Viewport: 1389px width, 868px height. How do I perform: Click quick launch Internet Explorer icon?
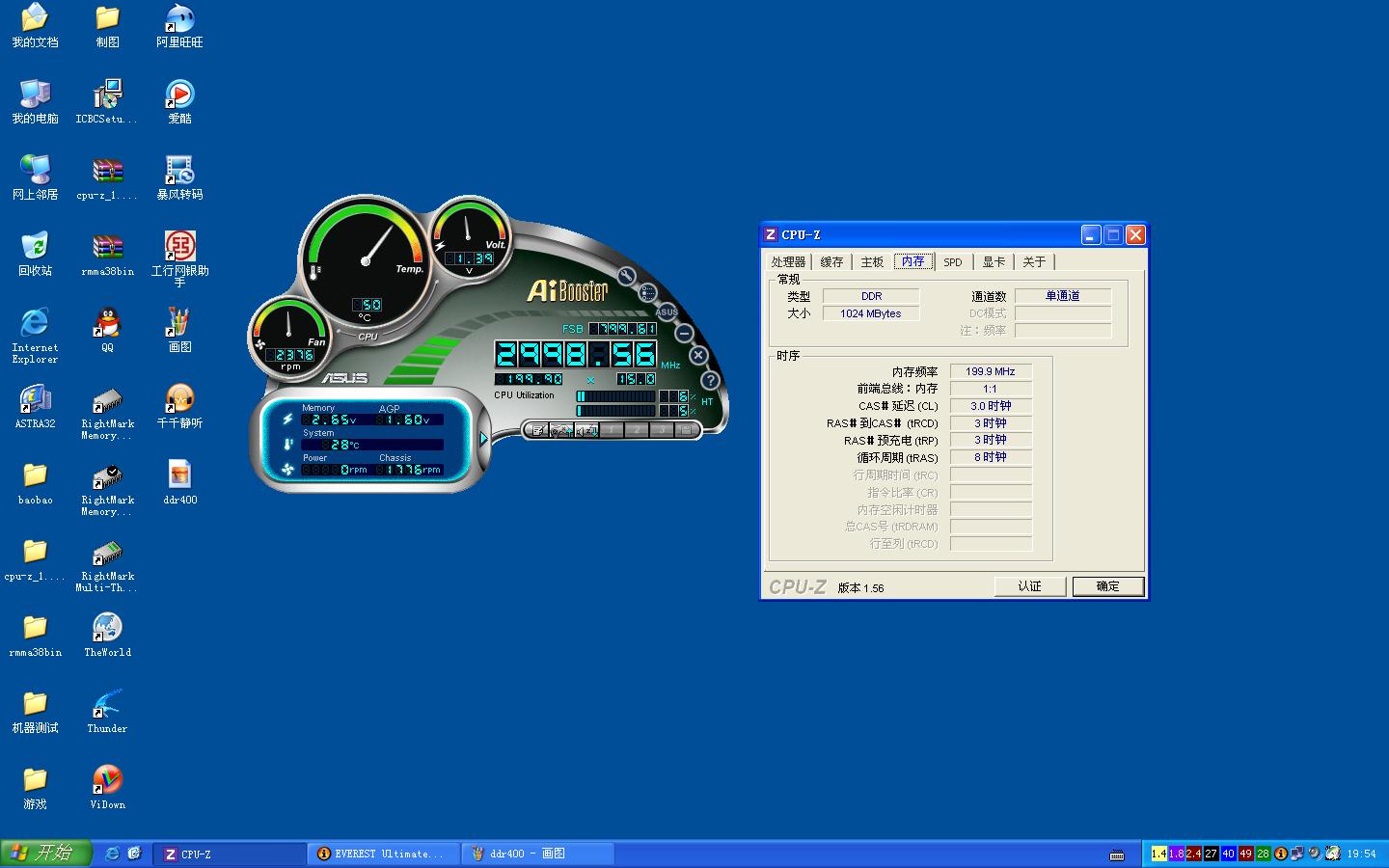(112, 854)
